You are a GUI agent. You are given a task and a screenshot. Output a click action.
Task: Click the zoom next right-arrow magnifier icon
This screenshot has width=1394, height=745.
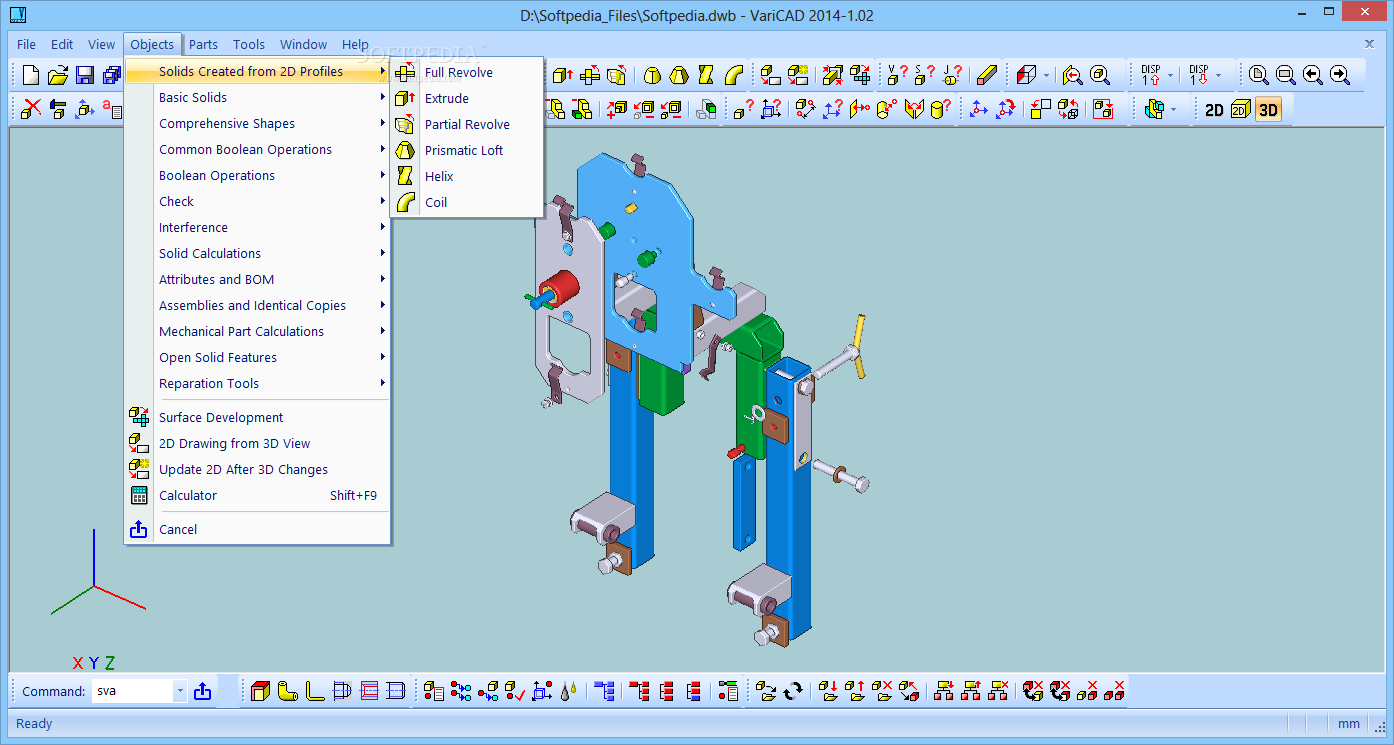pos(1340,75)
